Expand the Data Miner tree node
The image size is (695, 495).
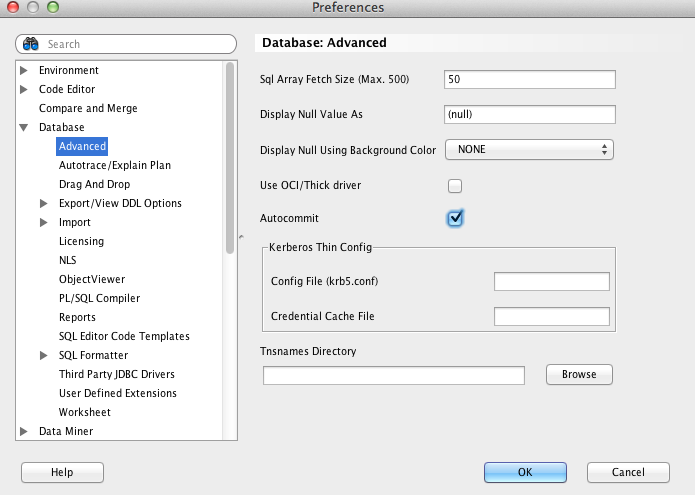(24, 432)
